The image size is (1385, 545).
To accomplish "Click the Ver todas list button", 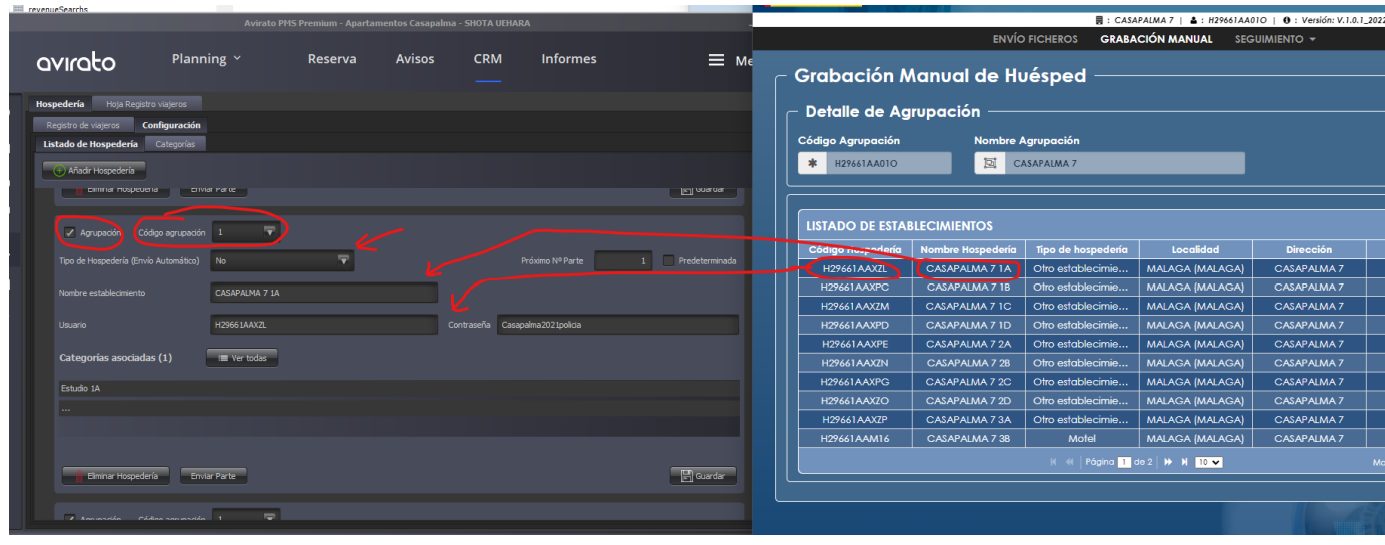I will [242, 358].
